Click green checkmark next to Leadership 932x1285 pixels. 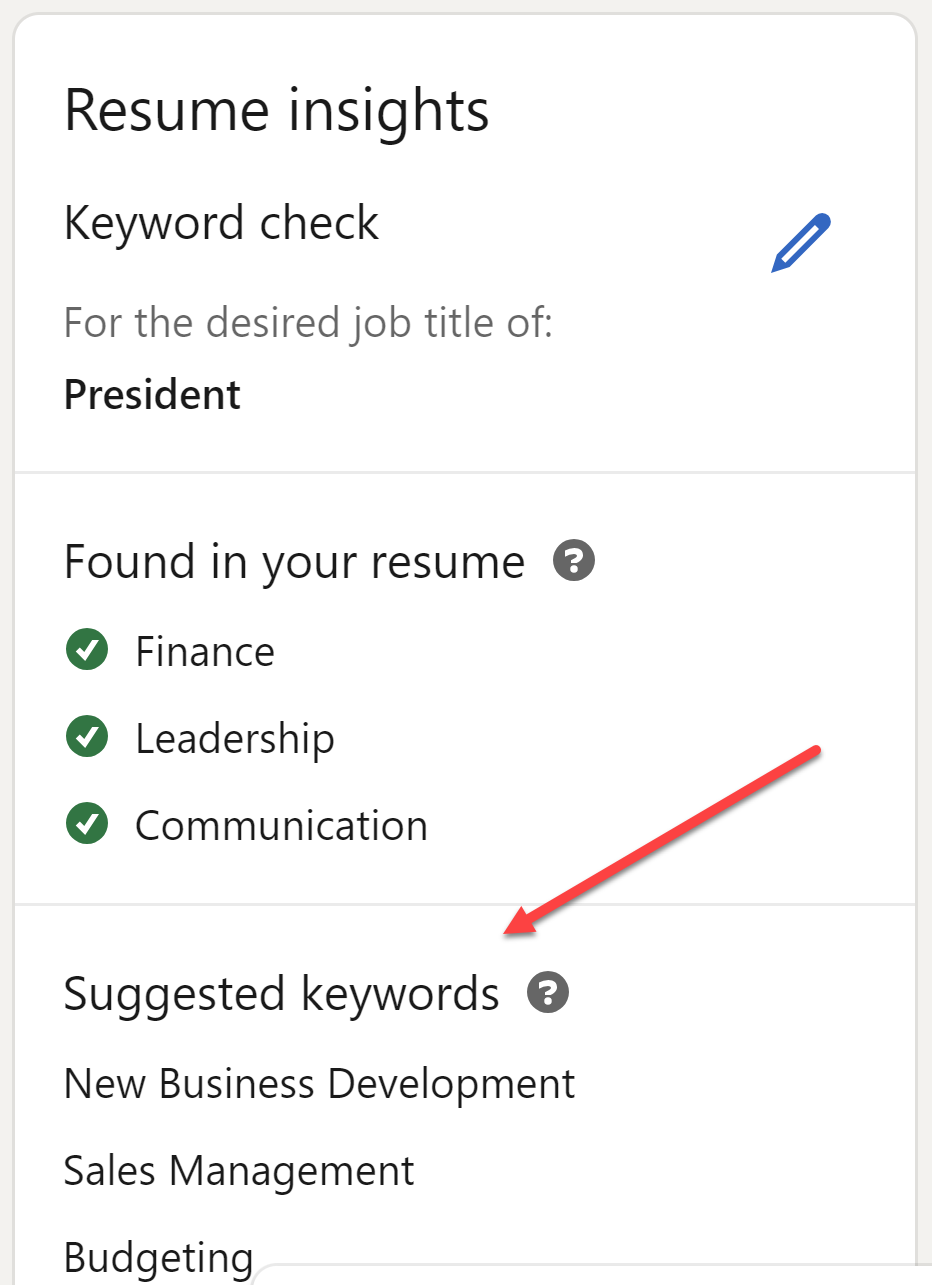87,738
